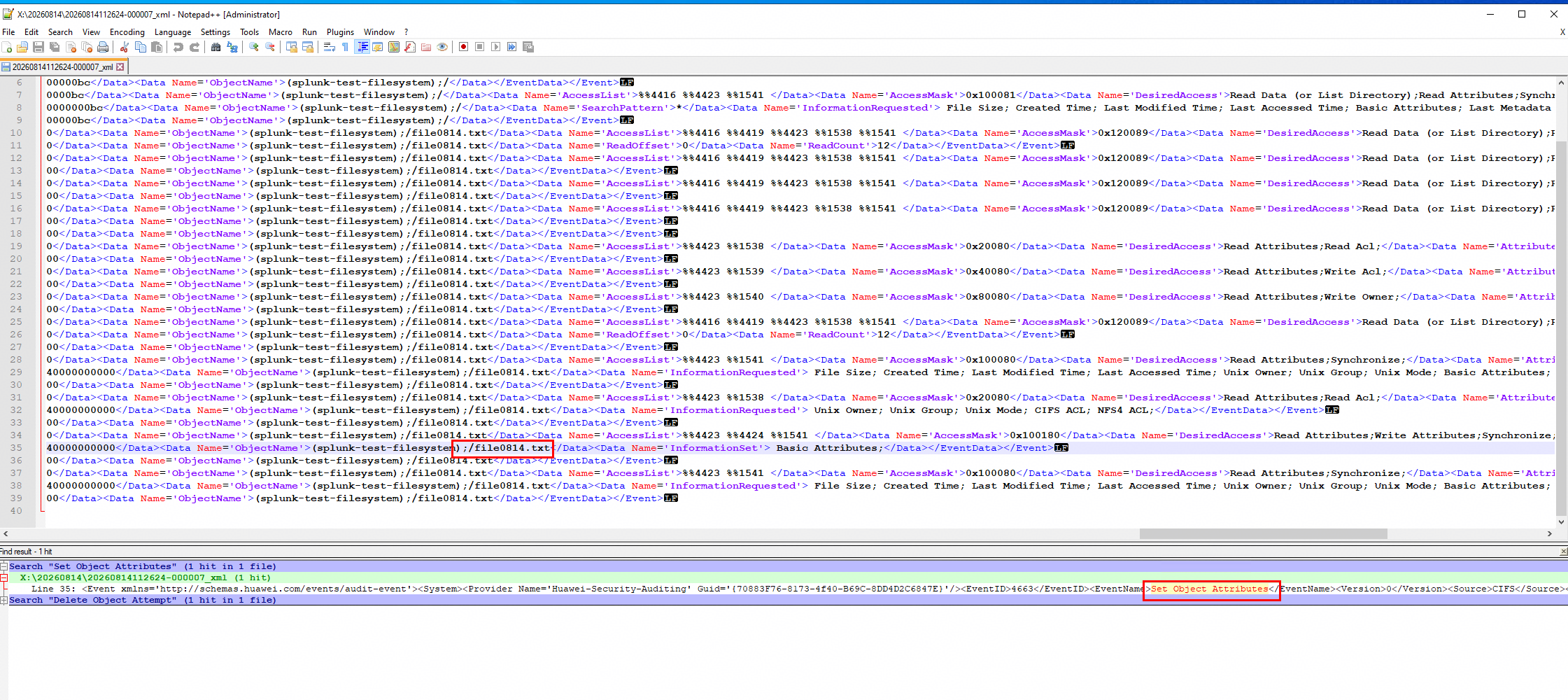This screenshot has width=1568, height=700.
Task: Print the document using the Print icon
Action: tap(103, 47)
